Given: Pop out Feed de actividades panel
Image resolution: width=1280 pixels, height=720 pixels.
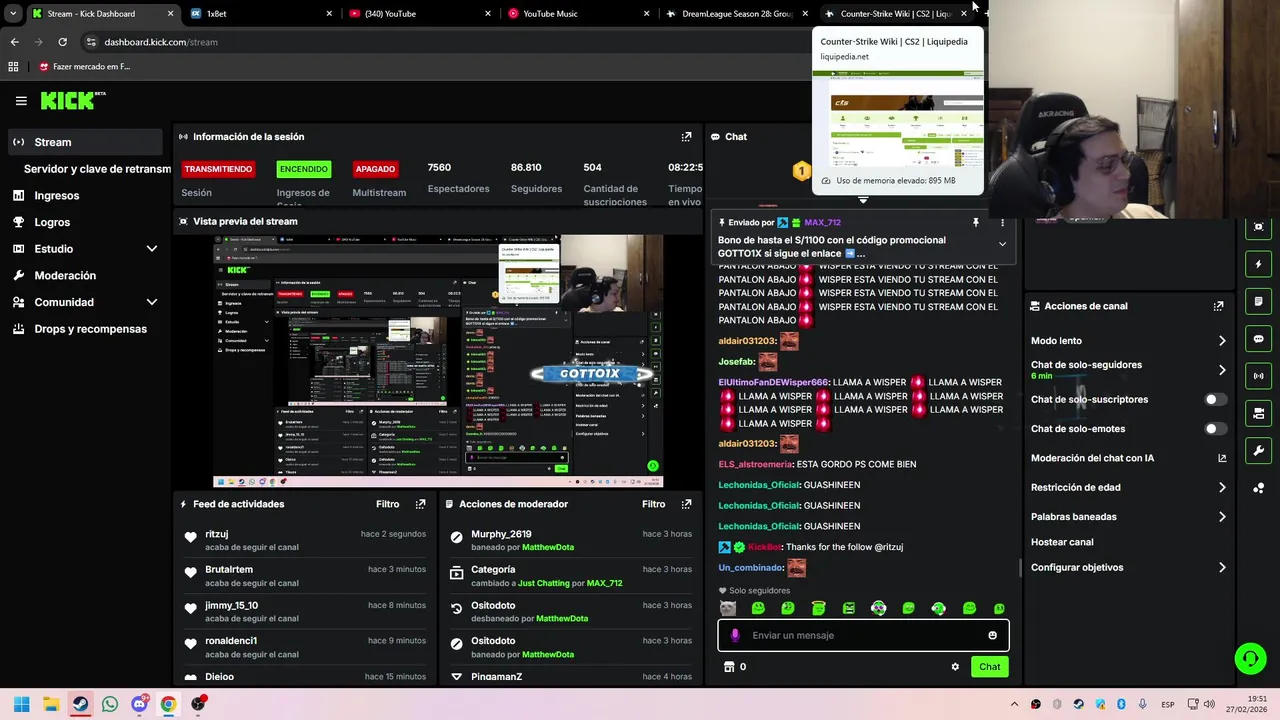Looking at the screenshot, I should tap(420, 504).
